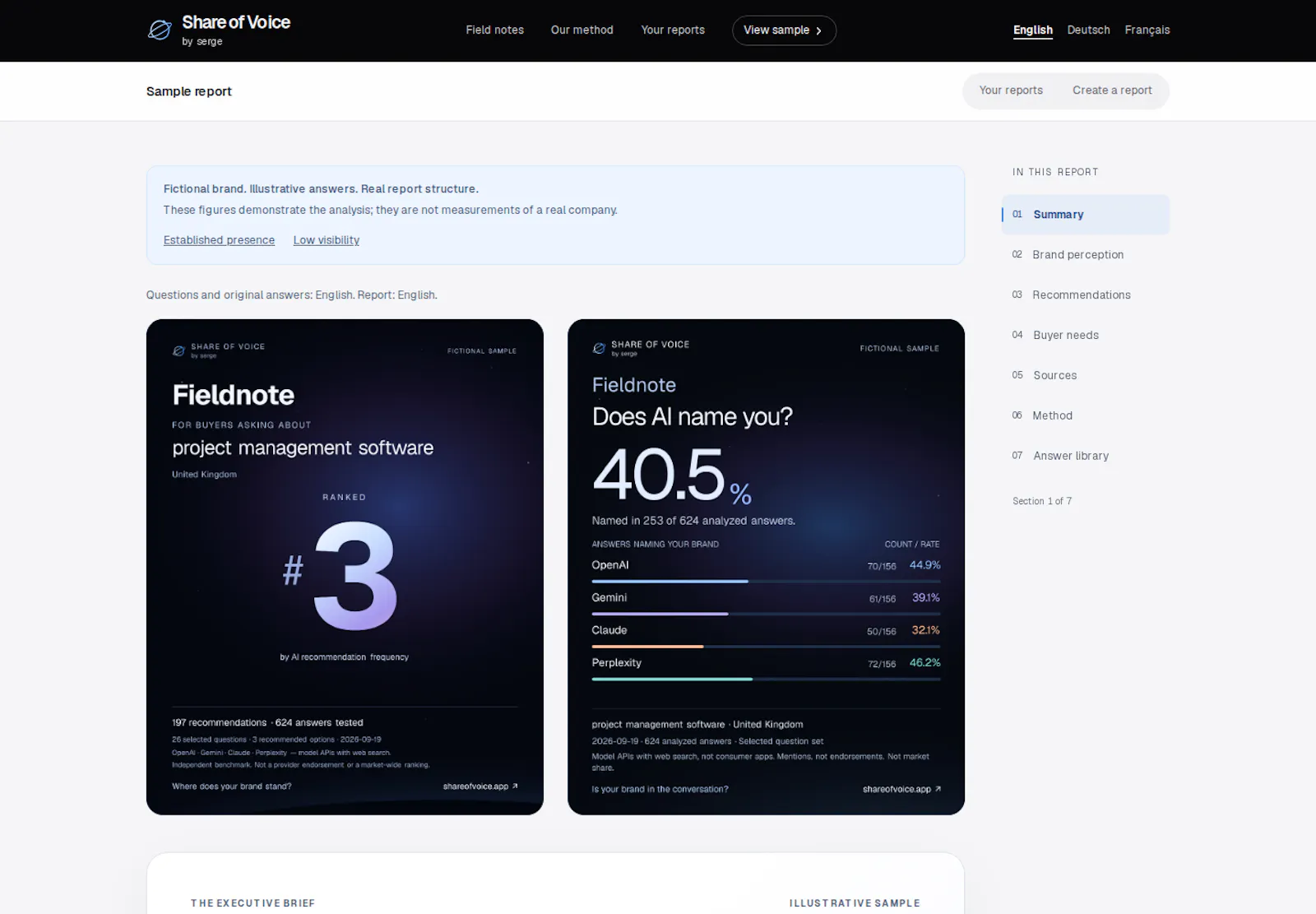This screenshot has height=914, width=1316.
Task: Go to Your reports in top navigation
Action: coord(673,30)
